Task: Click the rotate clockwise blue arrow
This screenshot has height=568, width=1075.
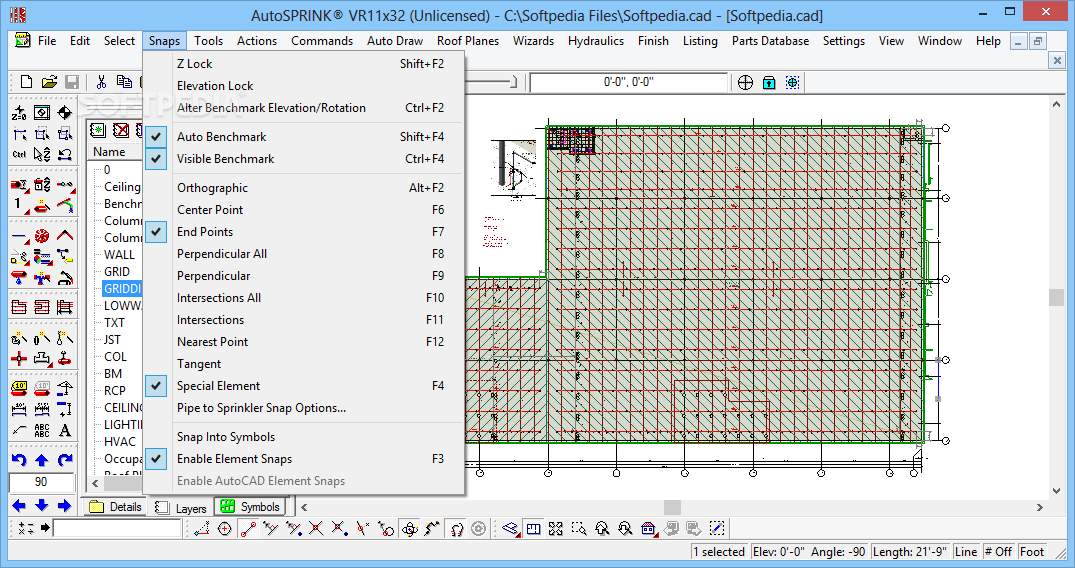Action: point(64,460)
